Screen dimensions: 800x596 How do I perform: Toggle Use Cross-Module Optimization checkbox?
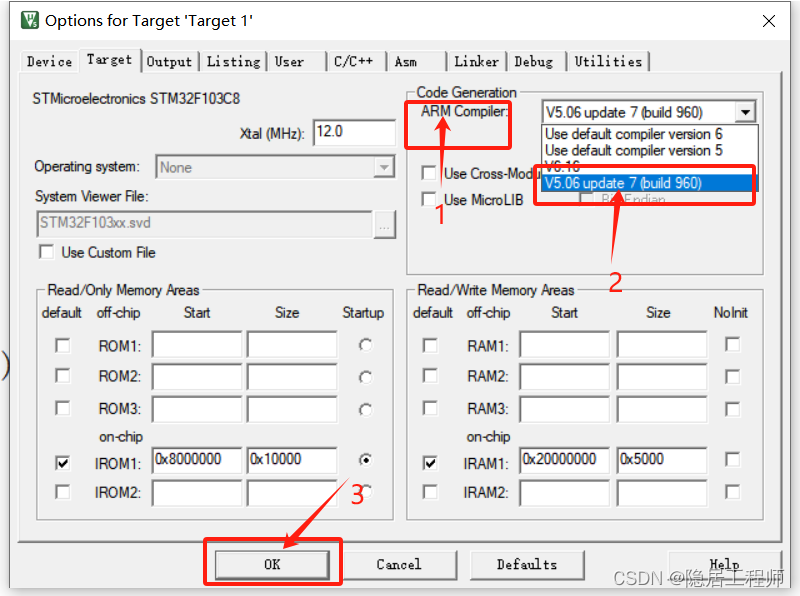[x=429, y=173]
